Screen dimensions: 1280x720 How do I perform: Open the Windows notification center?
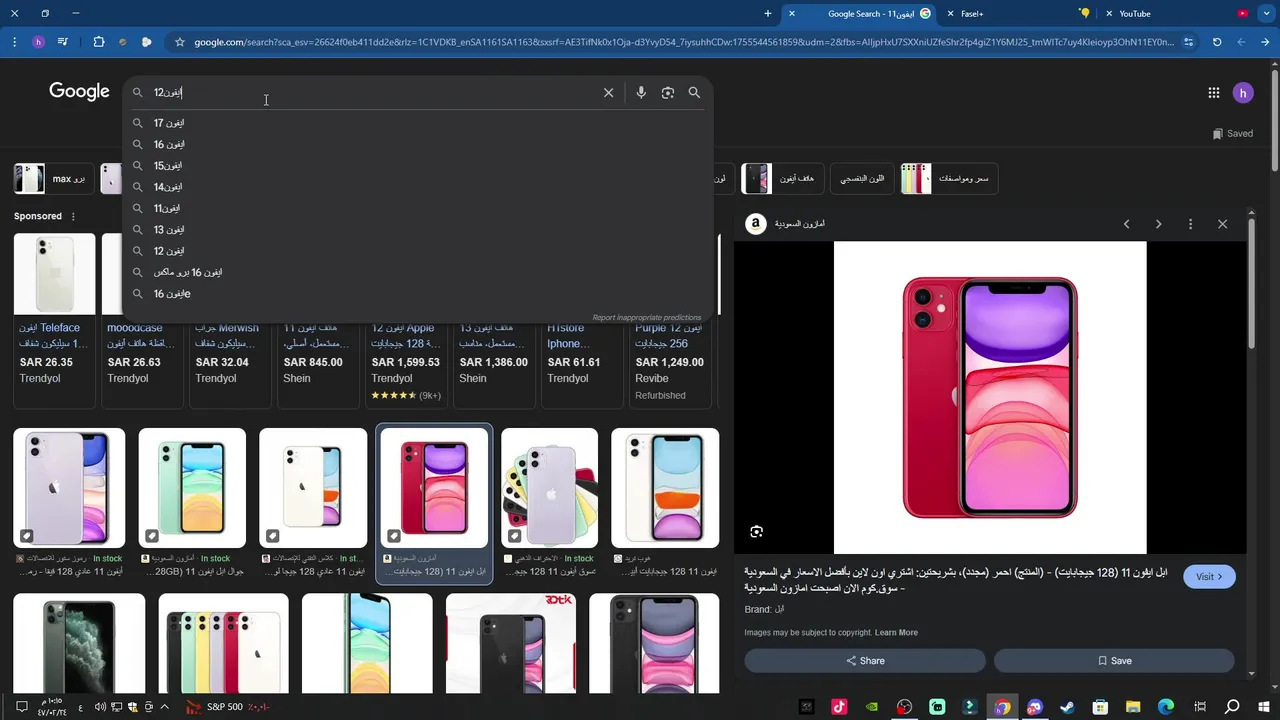[20, 707]
